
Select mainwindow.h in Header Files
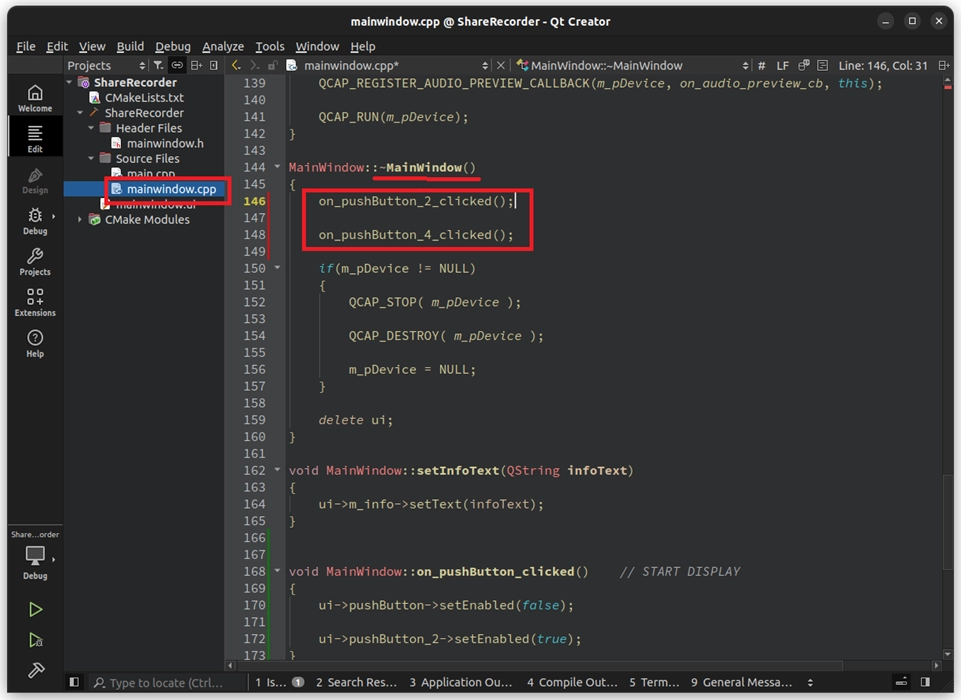164,143
